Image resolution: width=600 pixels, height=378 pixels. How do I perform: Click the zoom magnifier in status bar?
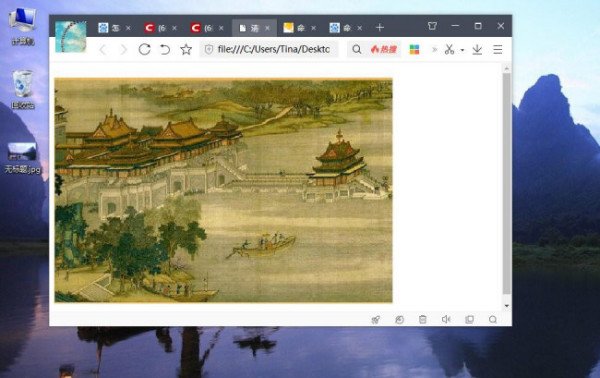tap(493, 319)
